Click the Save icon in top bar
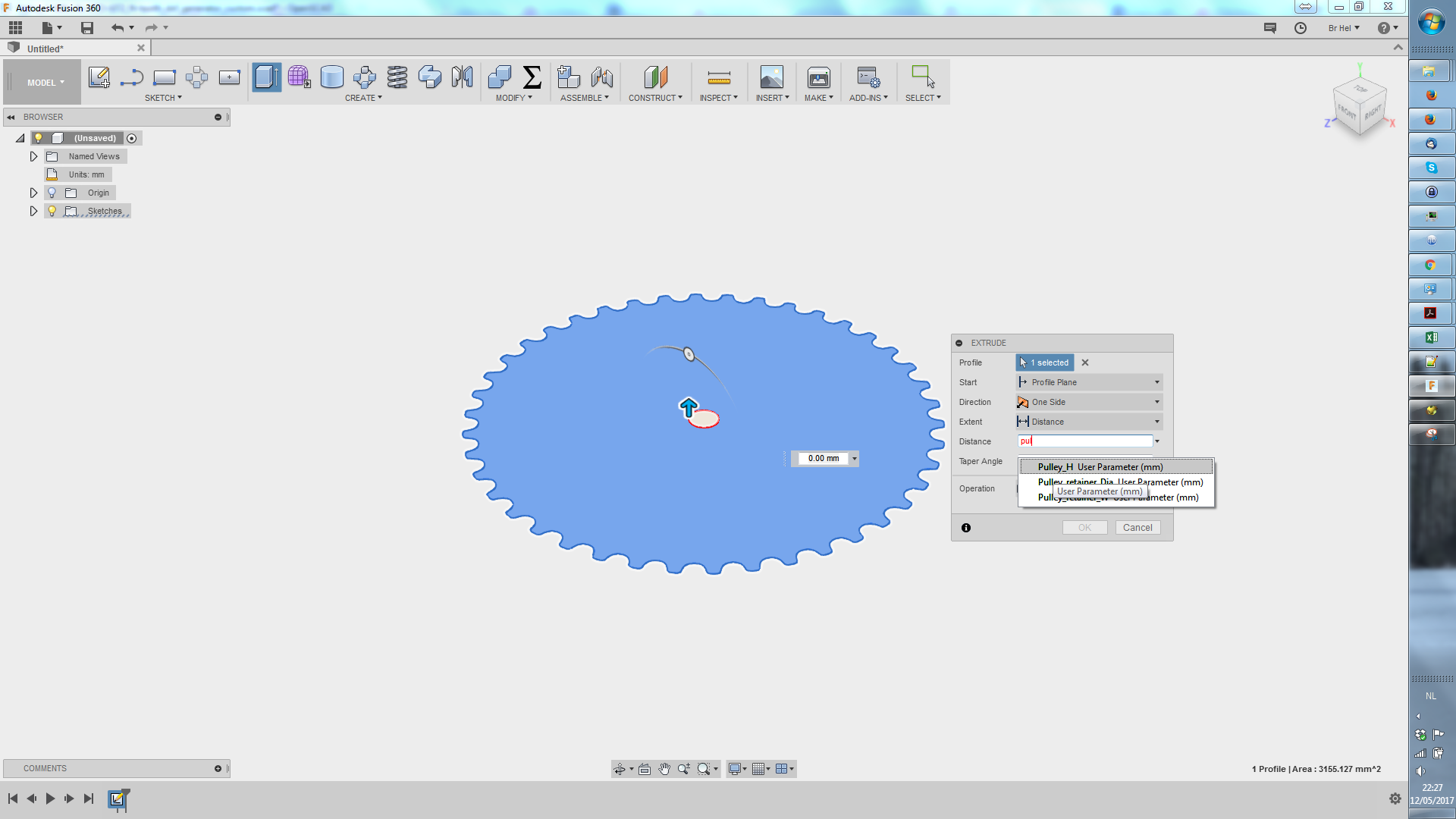The width and height of the screenshot is (1456, 819). click(87, 28)
